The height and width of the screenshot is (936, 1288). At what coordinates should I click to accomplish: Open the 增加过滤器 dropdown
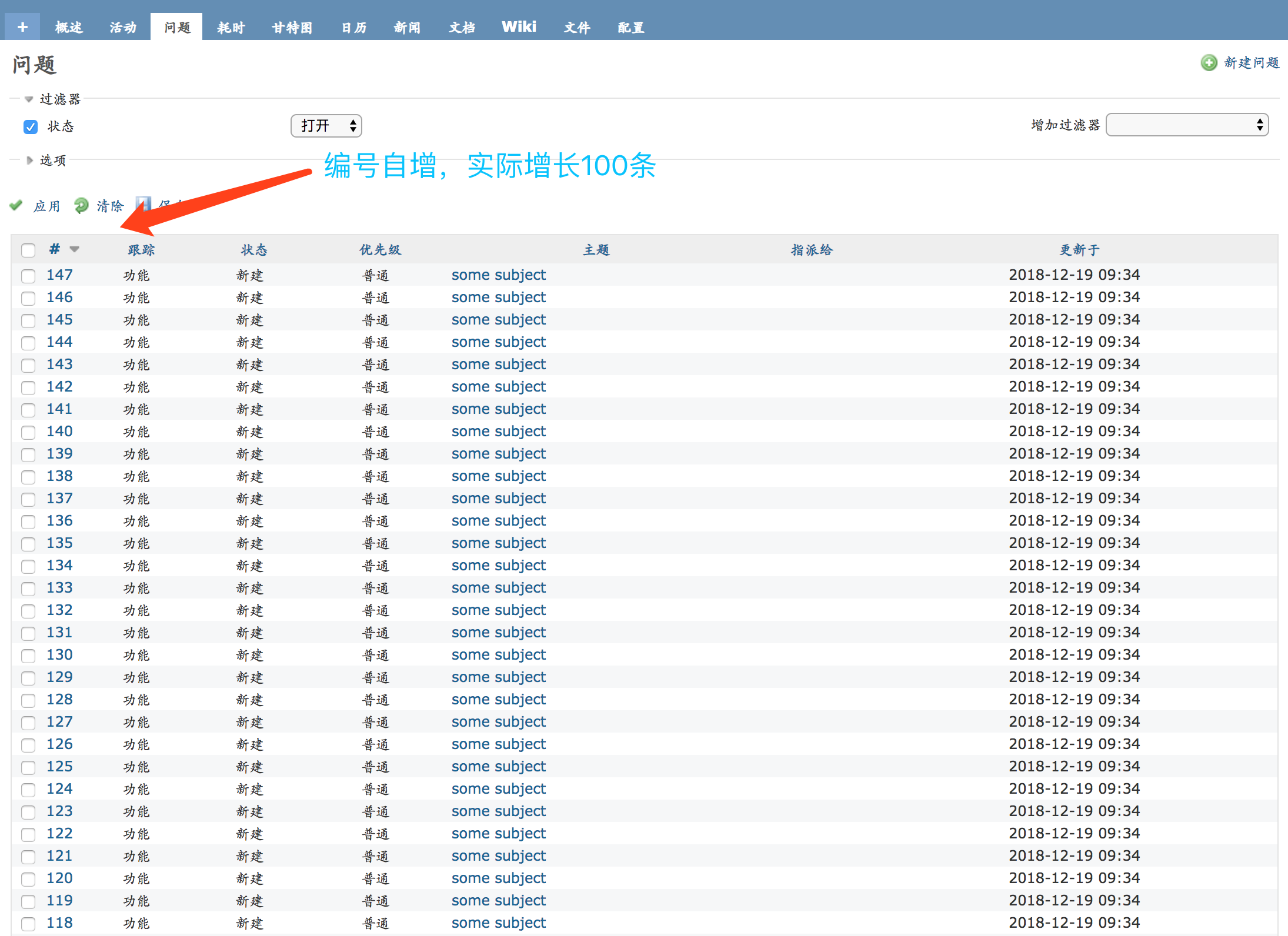tap(1186, 125)
